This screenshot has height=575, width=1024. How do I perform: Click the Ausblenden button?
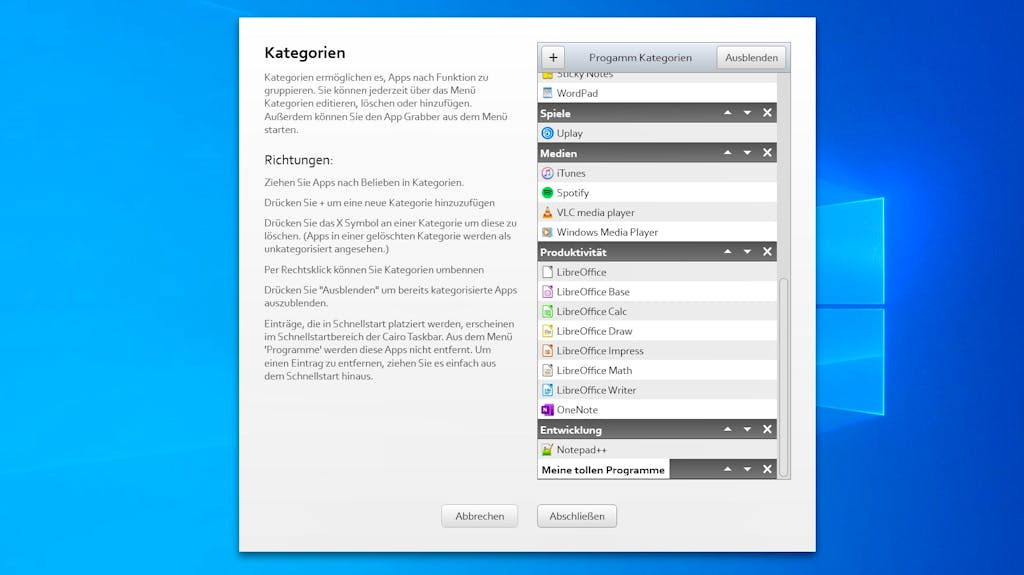(751, 58)
